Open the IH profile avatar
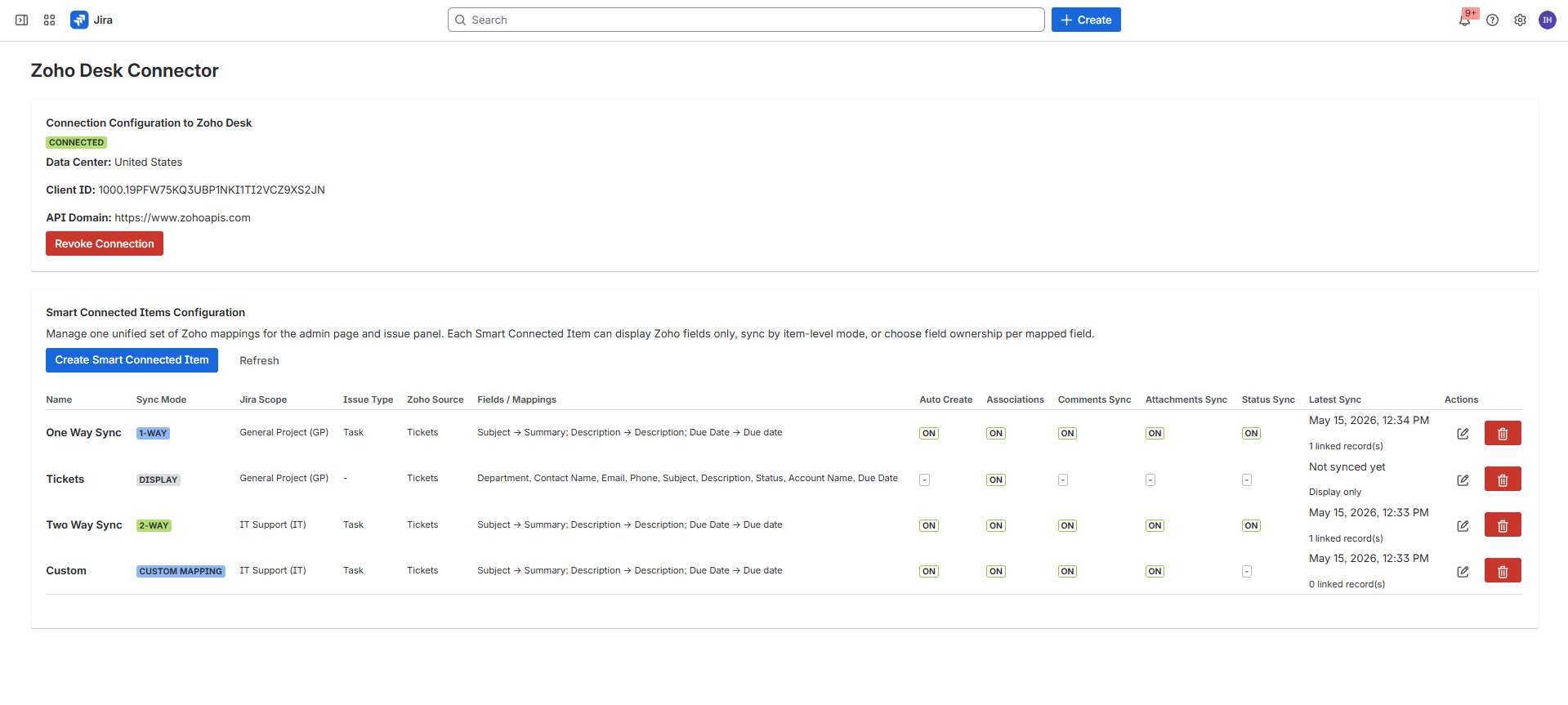Screen dimensions: 1568x705 (1547, 20)
